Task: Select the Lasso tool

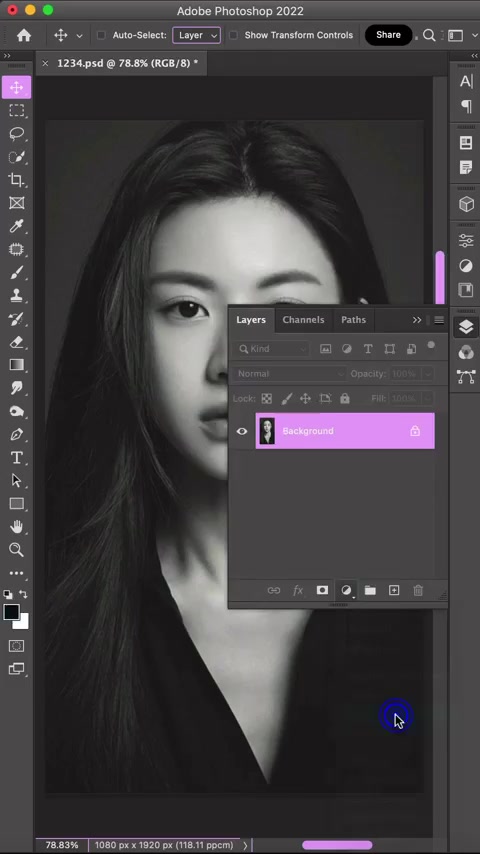Action: click(16, 134)
